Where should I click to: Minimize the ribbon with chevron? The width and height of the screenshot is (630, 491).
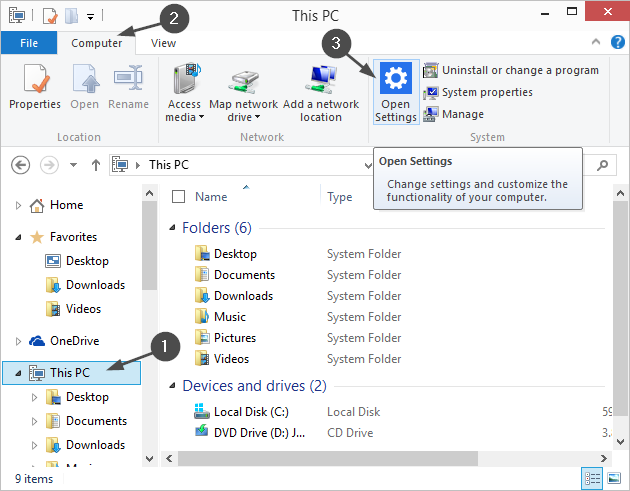596,42
